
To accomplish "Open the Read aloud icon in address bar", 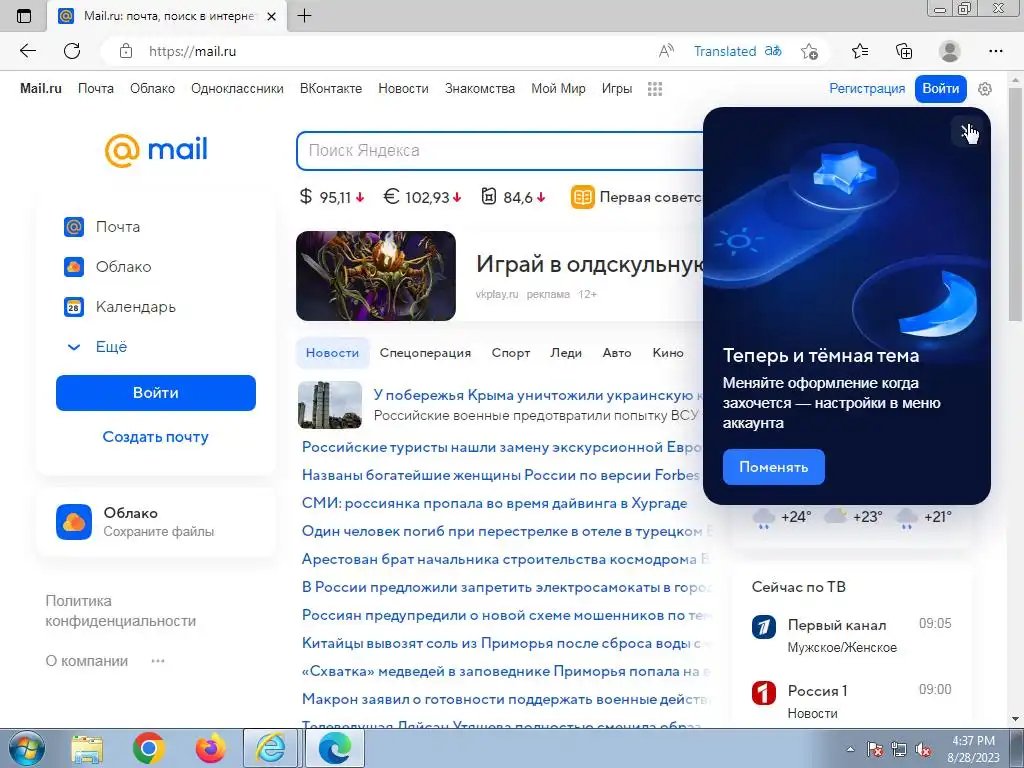I will 666,51.
